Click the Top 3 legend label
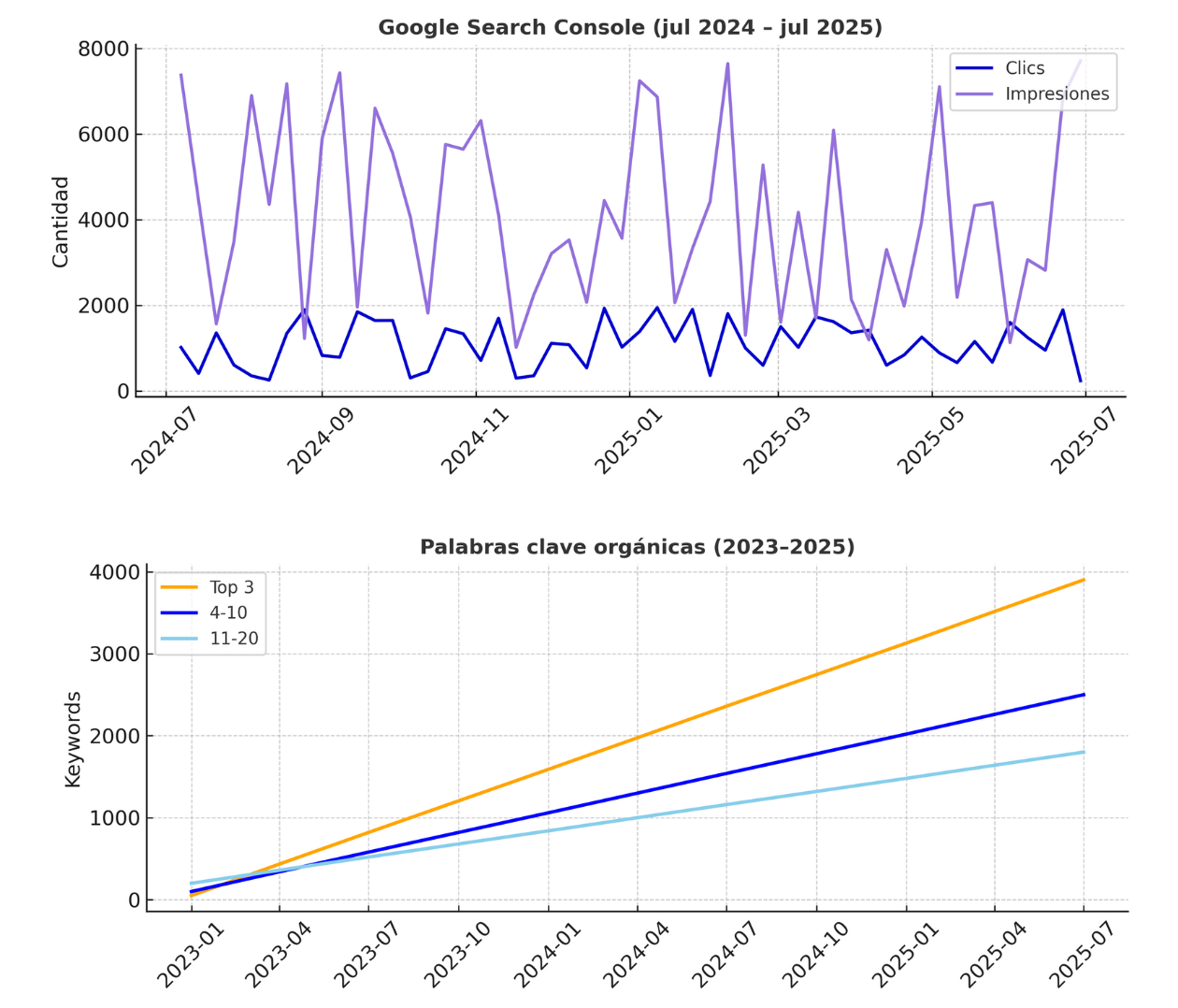This screenshot has width=1178, height=1008. pyautogui.click(x=231, y=587)
